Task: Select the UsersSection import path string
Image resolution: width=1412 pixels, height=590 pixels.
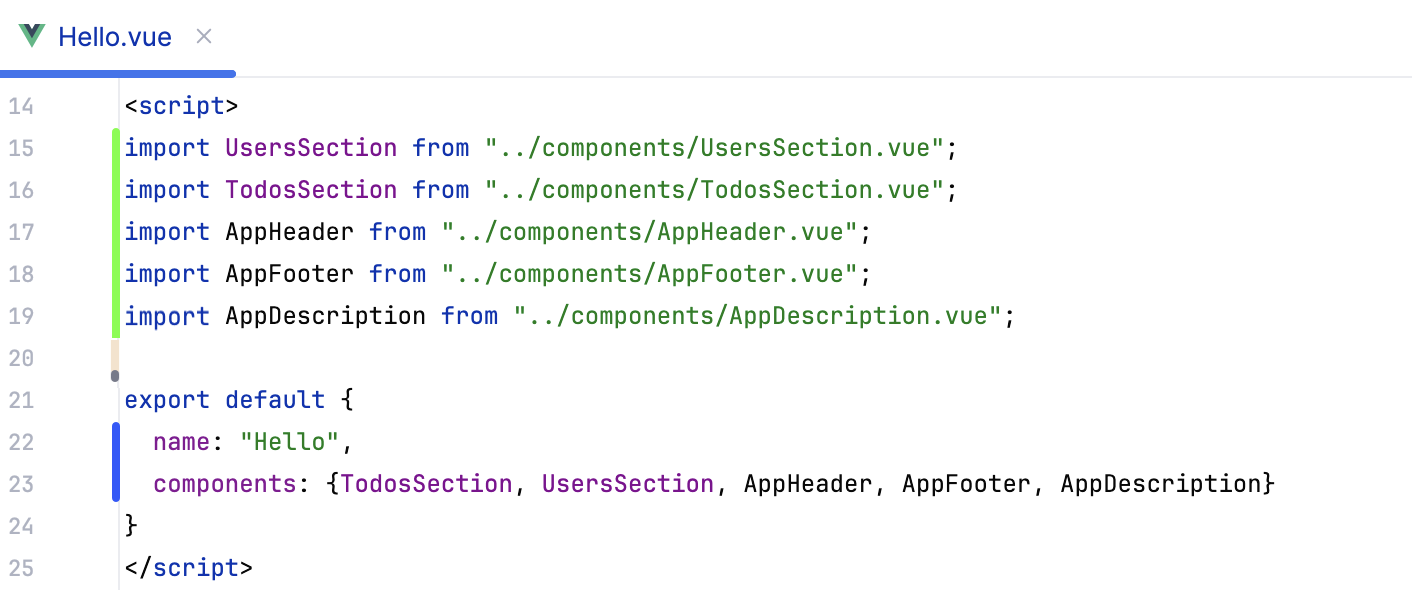Action: click(x=713, y=147)
